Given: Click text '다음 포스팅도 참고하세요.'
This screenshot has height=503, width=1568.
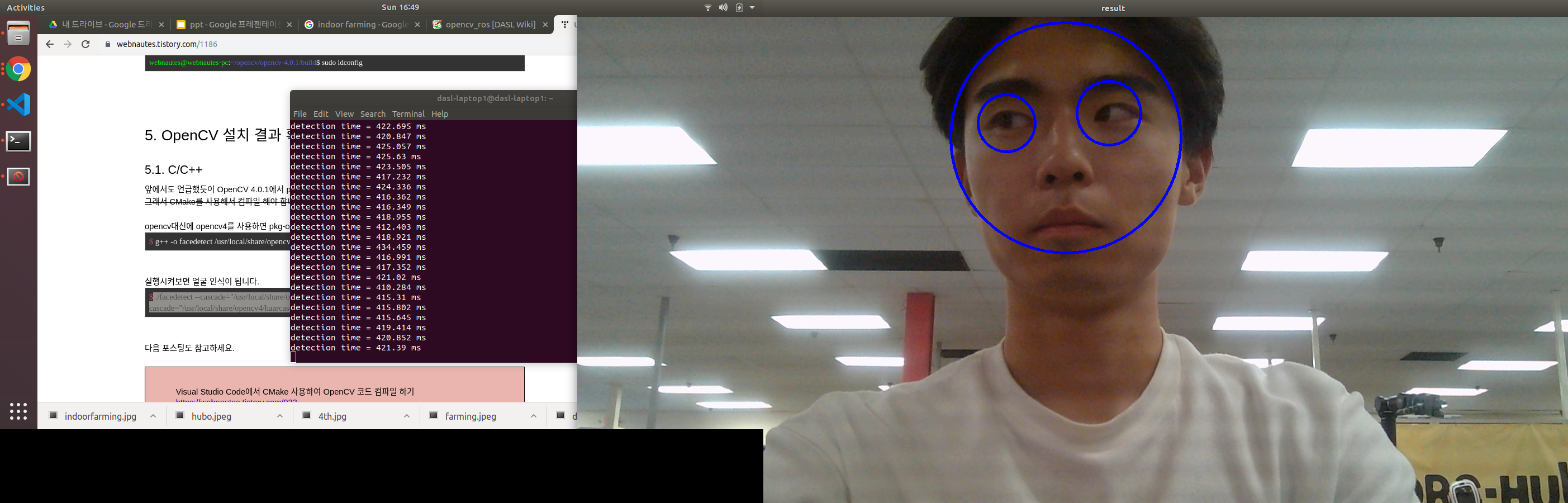Looking at the screenshot, I should coord(189,348).
